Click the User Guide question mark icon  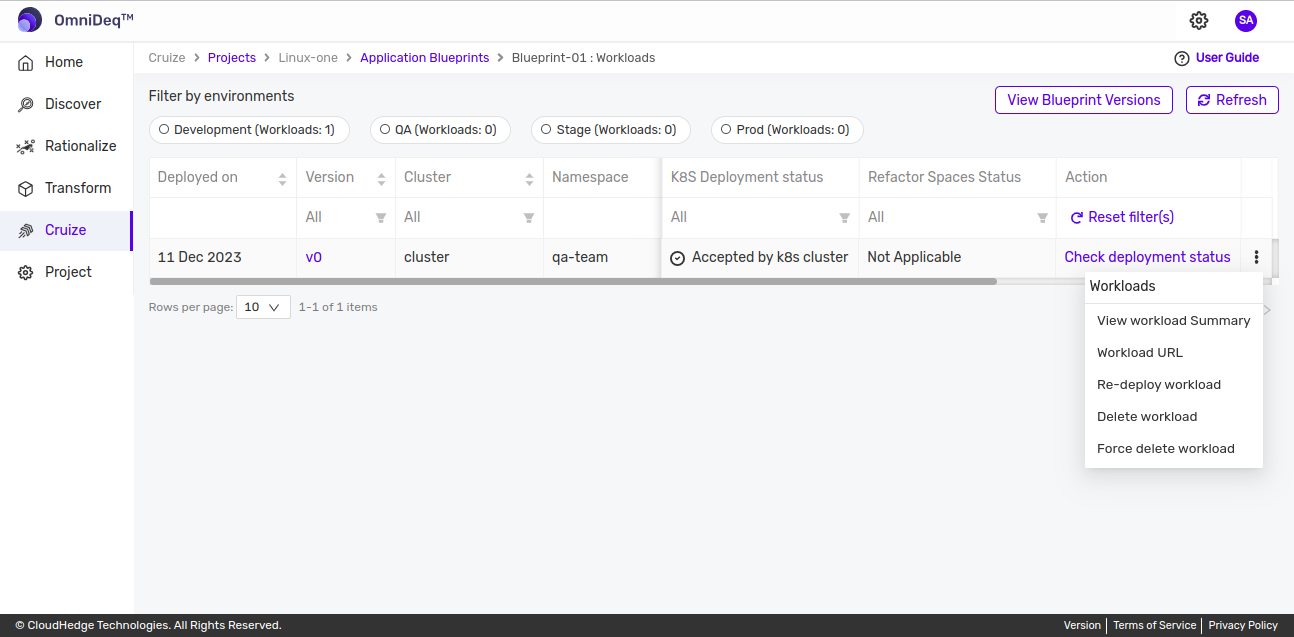[1182, 58]
